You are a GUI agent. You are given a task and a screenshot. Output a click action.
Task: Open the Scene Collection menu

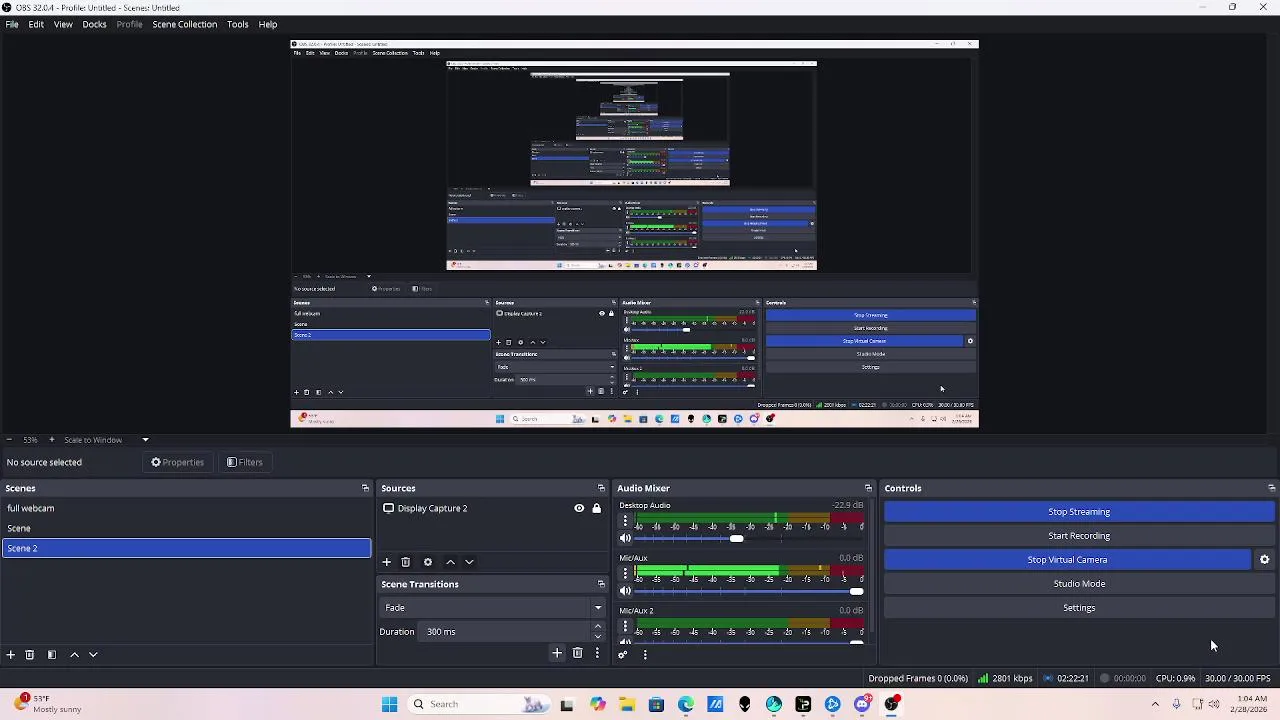click(184, 24)
